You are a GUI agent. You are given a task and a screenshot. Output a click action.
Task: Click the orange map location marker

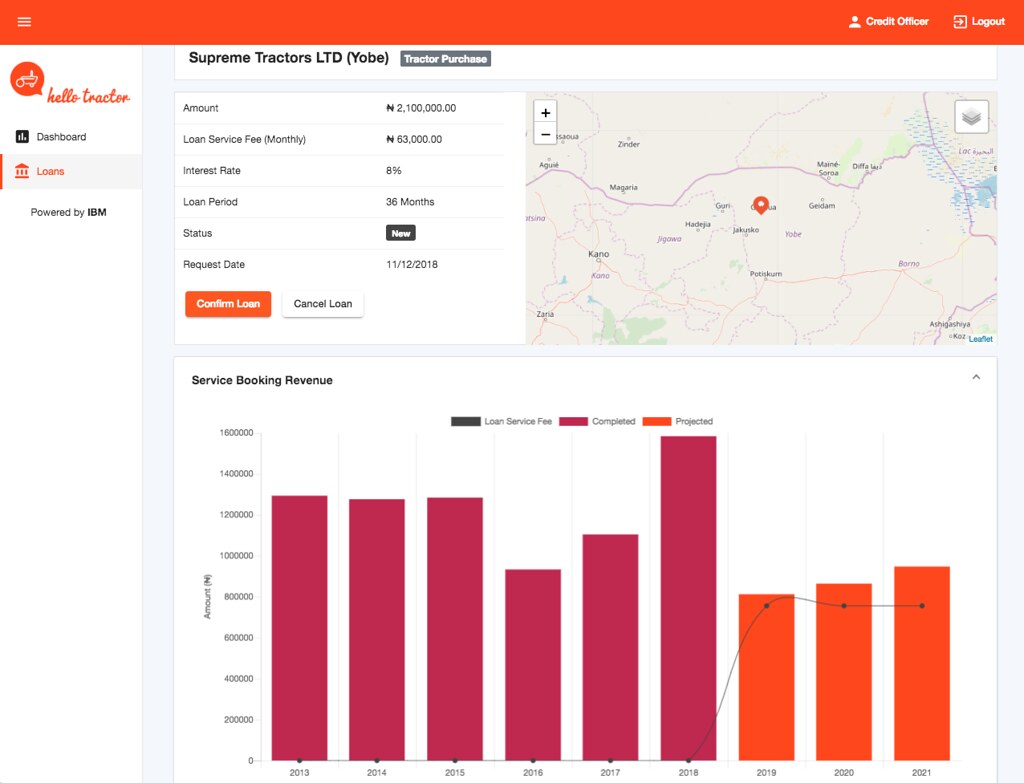point(760,205)
